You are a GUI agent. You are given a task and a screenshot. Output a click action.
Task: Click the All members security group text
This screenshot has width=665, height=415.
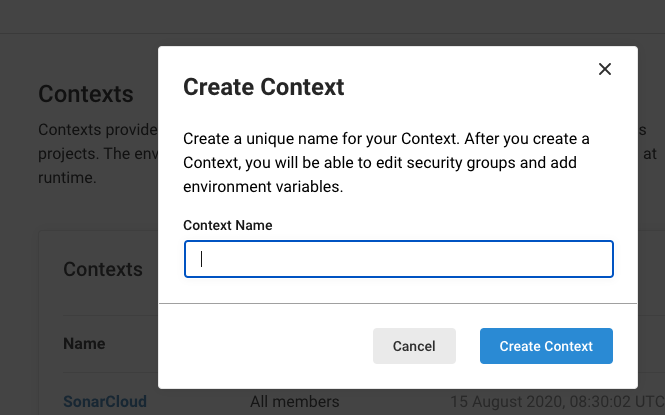(294, 402)
